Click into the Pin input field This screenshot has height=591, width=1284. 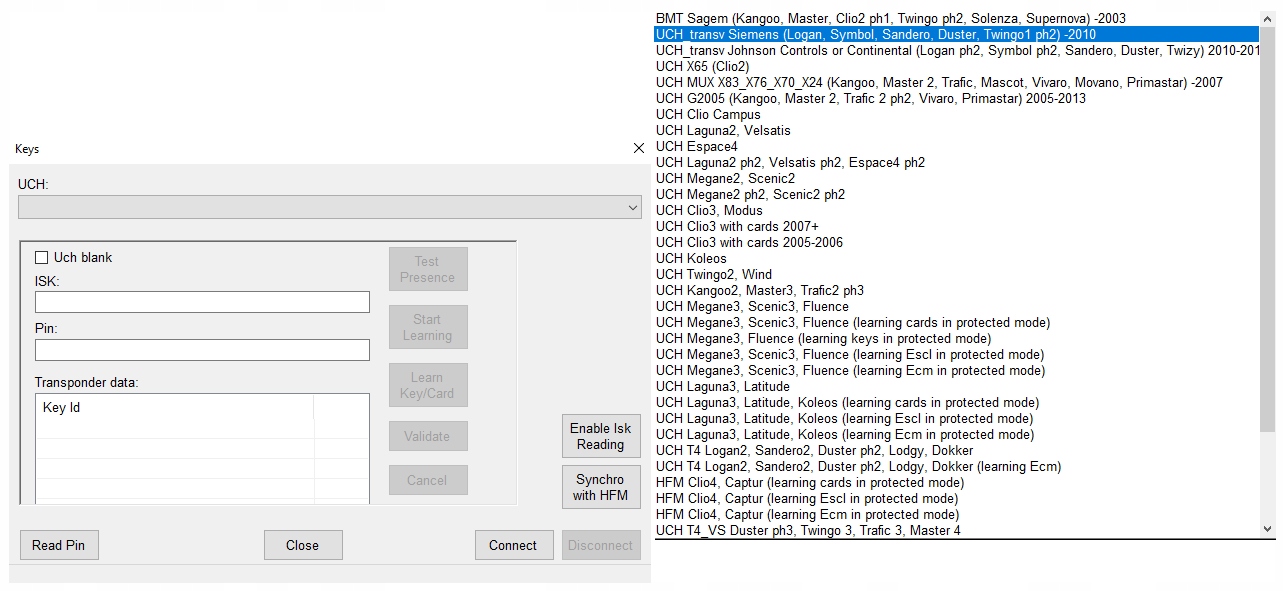pos(202,350)
